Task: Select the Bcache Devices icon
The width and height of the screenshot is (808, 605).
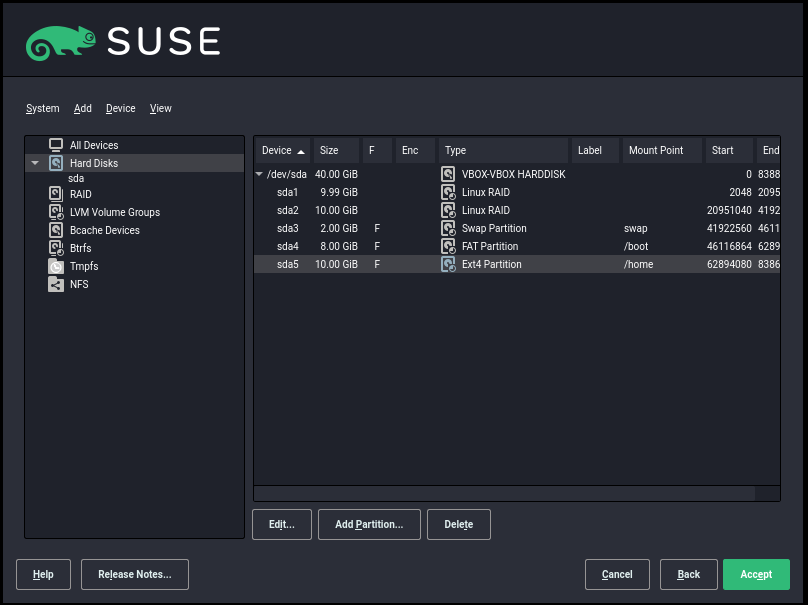Action: (56, 230)
